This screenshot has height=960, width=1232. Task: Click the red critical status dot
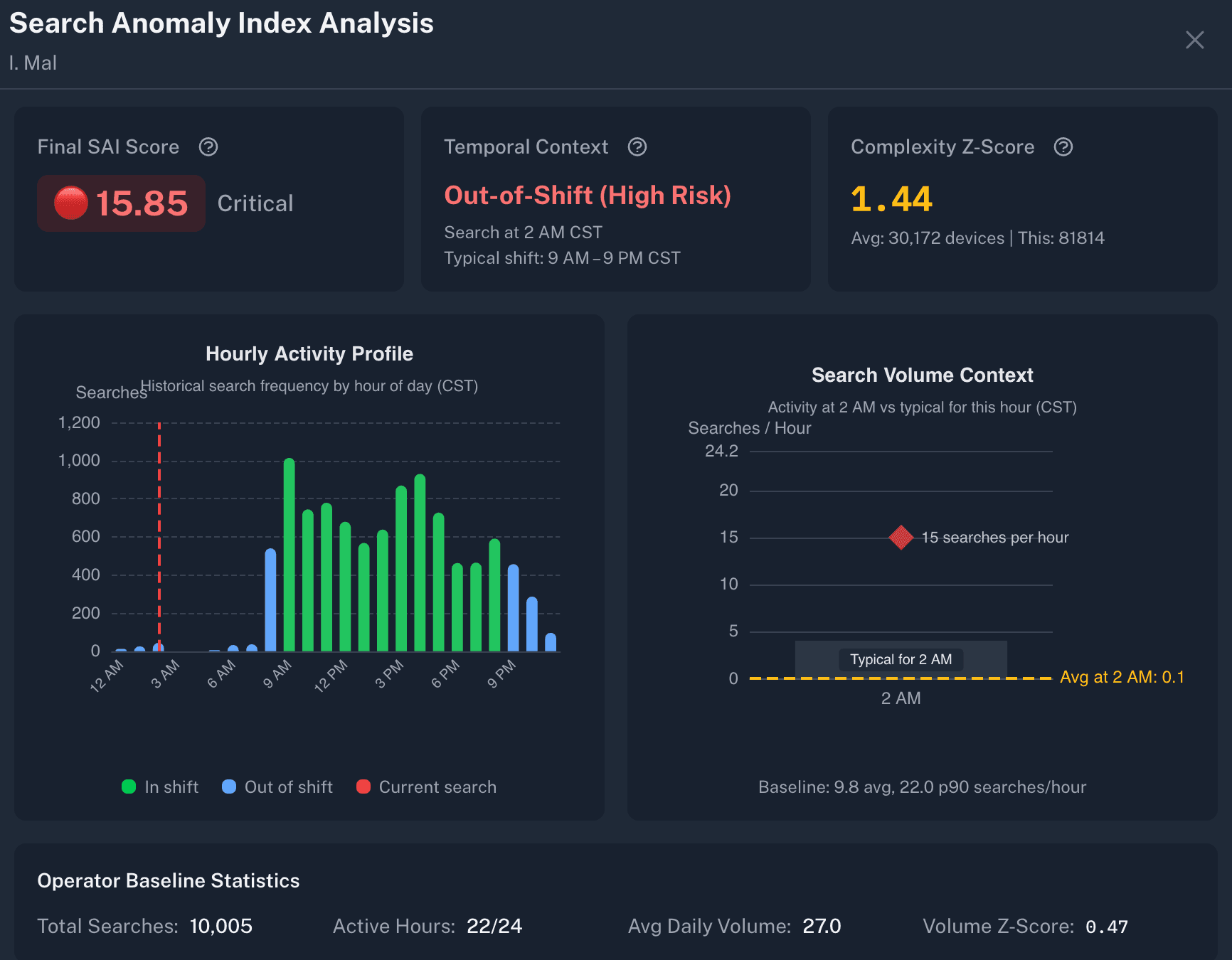[71, 203]
